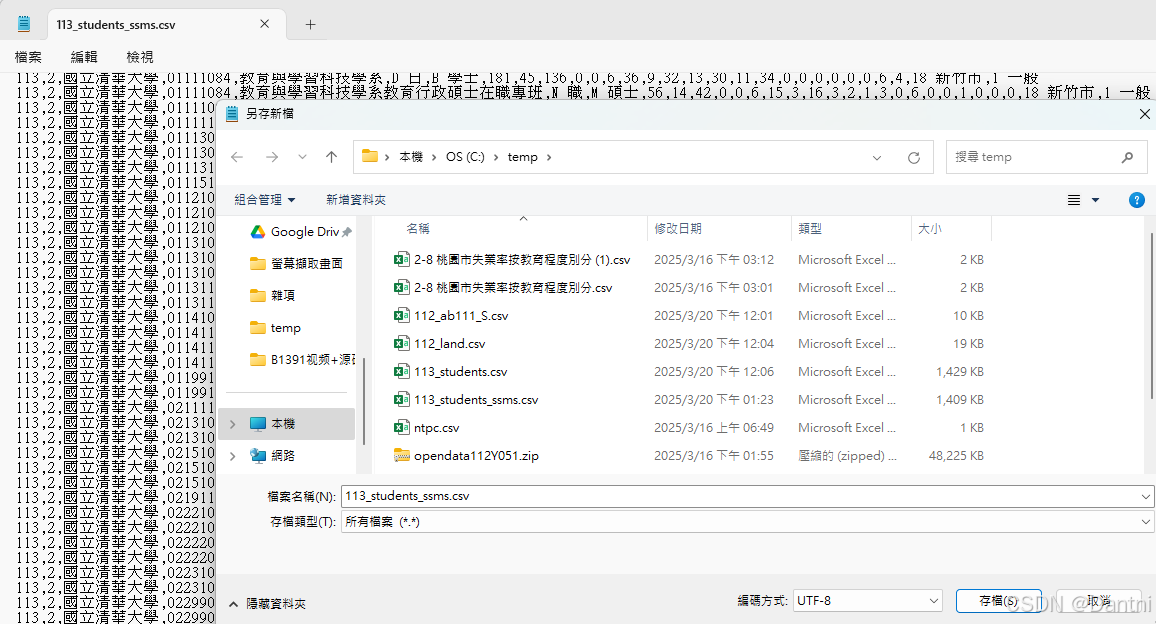Click the folder icon in the address bar

tap(370, 156)
